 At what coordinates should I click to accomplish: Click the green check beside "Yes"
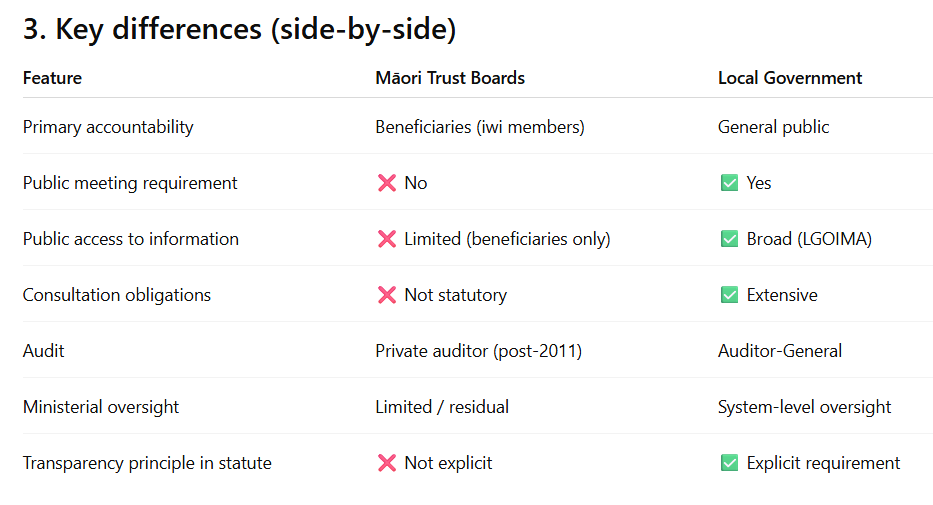pyautogui.click(x=729, y=183)
